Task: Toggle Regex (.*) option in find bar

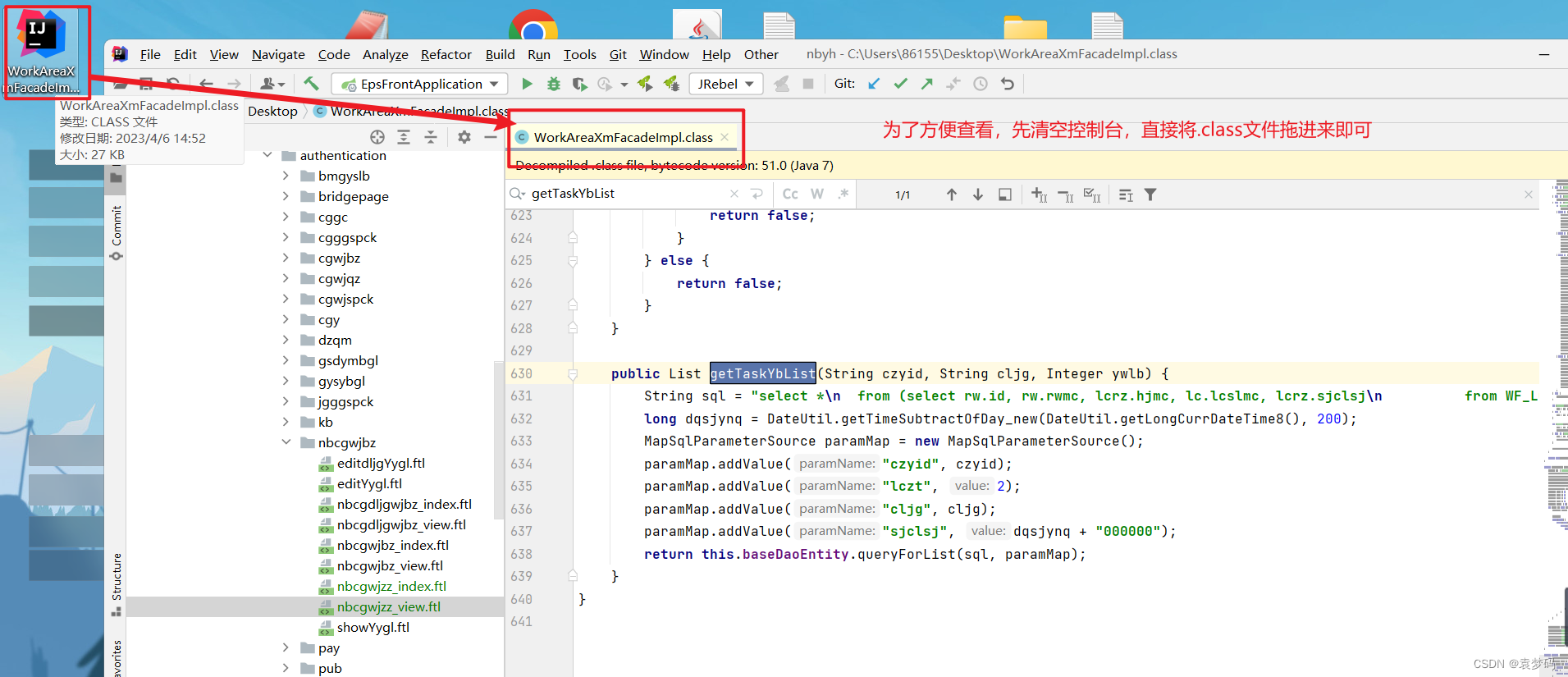Action: click(x=843, y=194)
